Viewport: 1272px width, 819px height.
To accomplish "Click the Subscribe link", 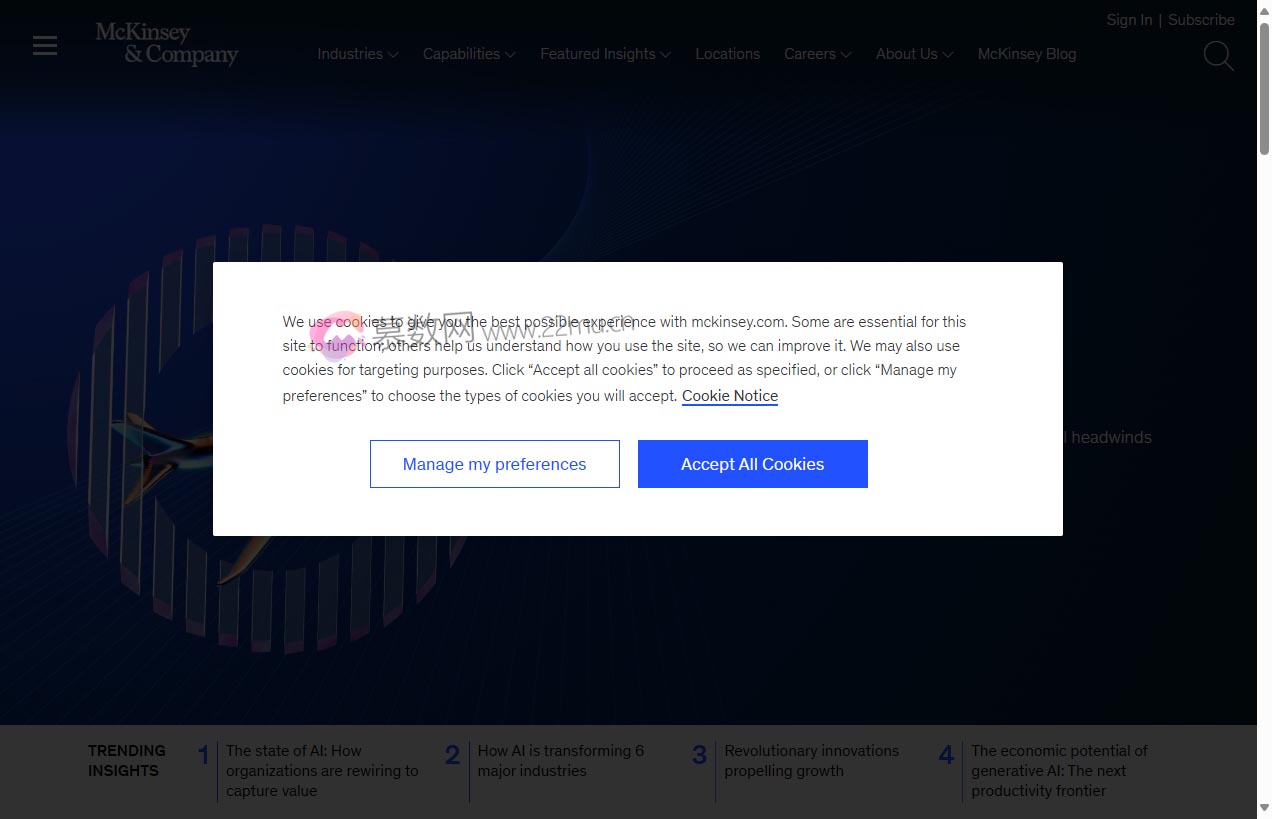I will click(1200, 20).
